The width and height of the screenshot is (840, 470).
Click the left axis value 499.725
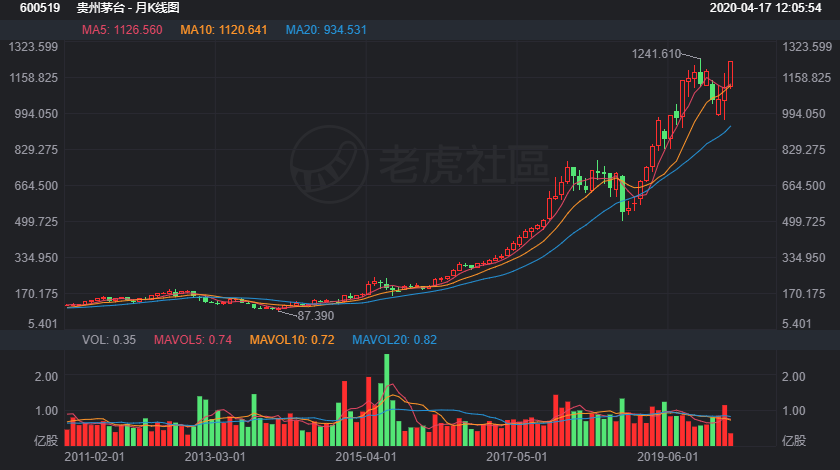[x=36, y=221]
